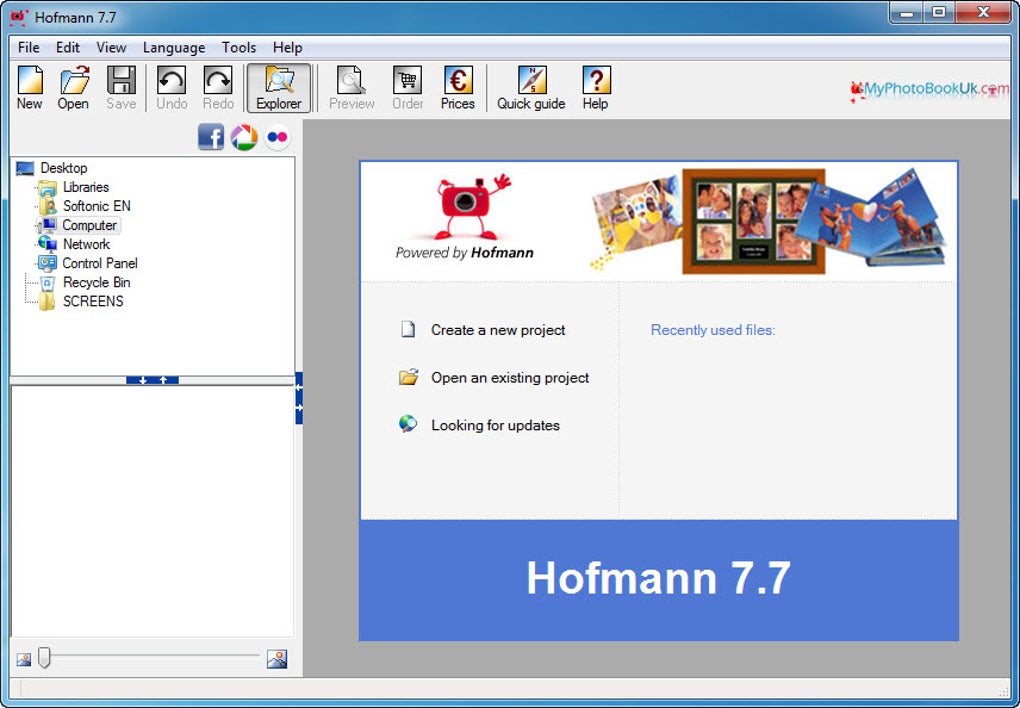1020x708 pixels.
Task: Open the Tools menu
Action: pos(239,48)
